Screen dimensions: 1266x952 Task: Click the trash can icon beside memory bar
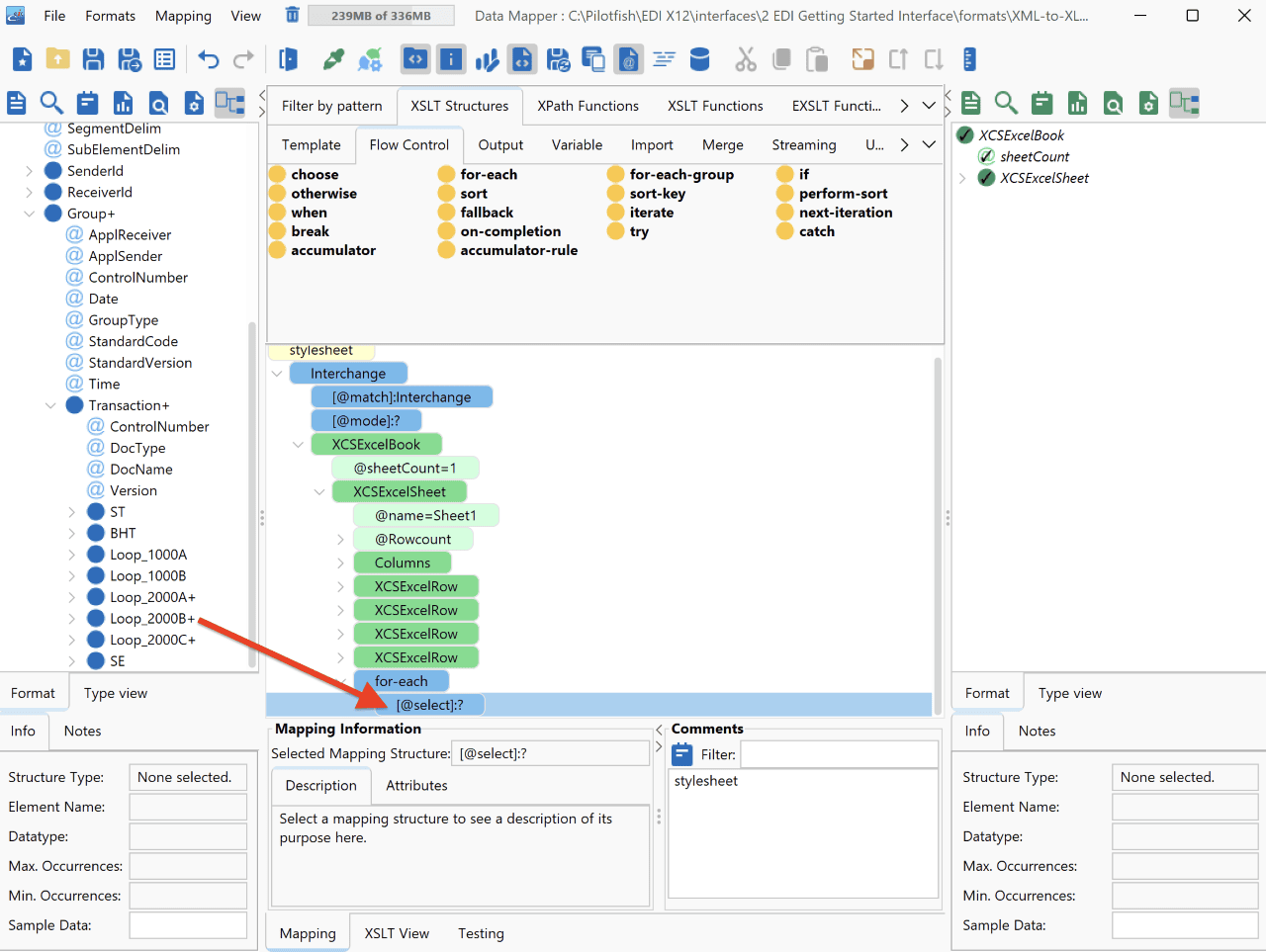[292, 15]
